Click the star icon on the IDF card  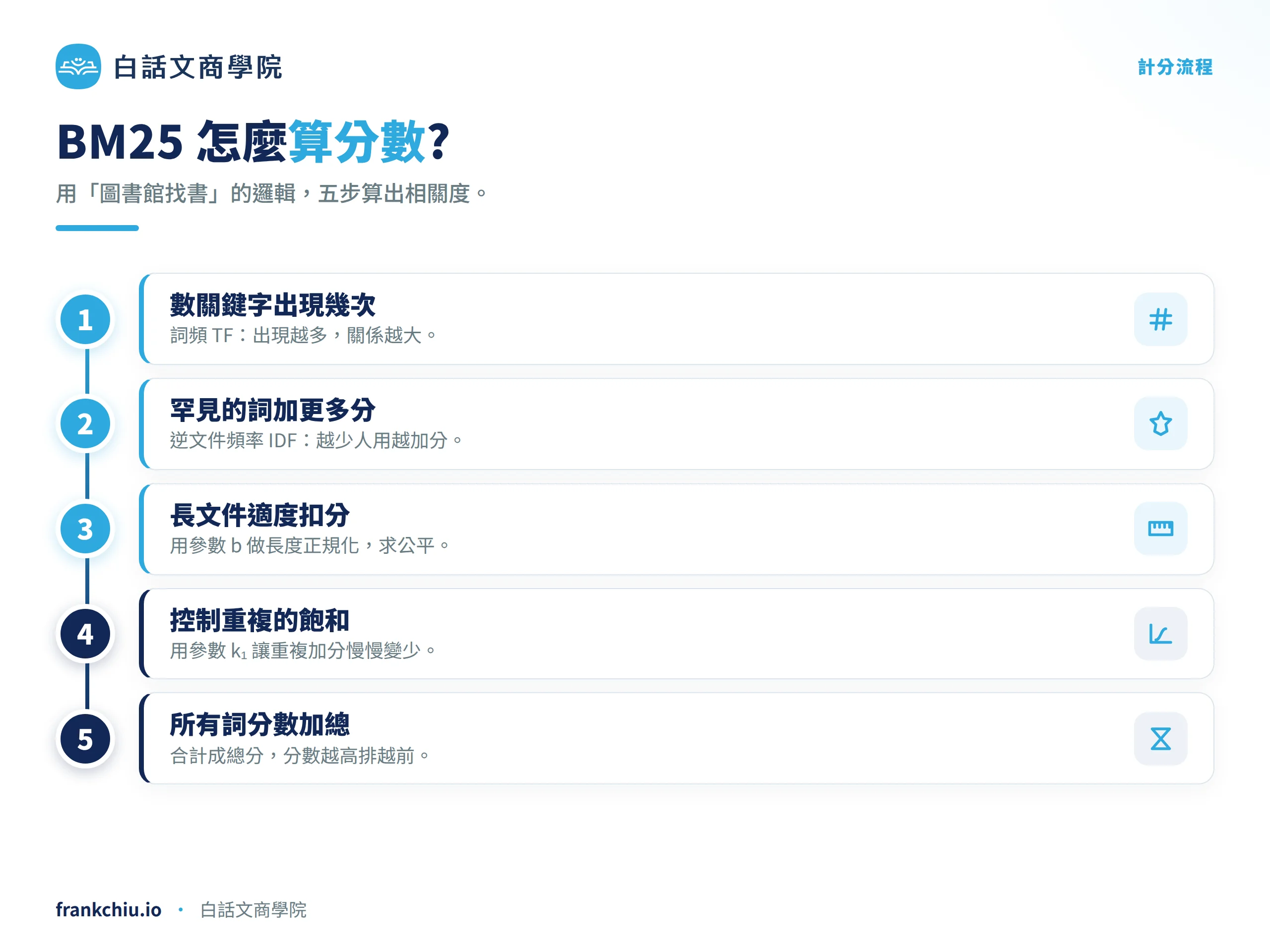[x=1160, y=424]
